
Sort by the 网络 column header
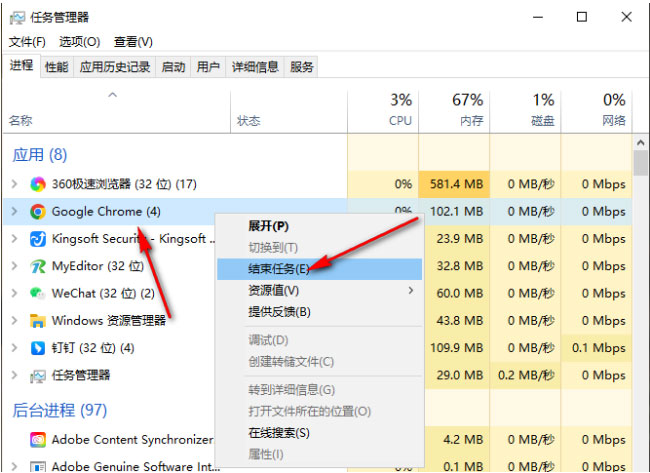(597, 111)
